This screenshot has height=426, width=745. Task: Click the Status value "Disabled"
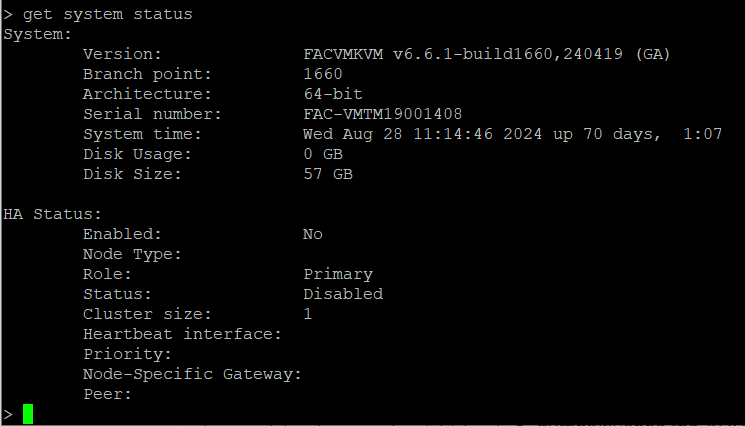click(x=342, y=294)
